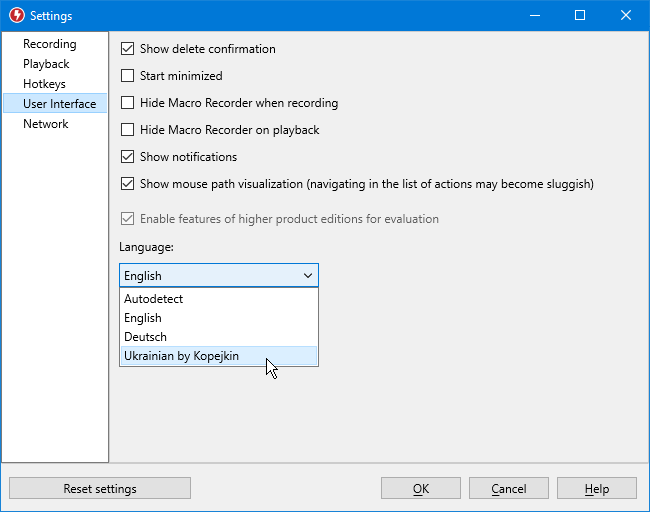Click the Reset settings button
Image resolution: width=650 pixels, height=512 pixels.
click(100, 488)
